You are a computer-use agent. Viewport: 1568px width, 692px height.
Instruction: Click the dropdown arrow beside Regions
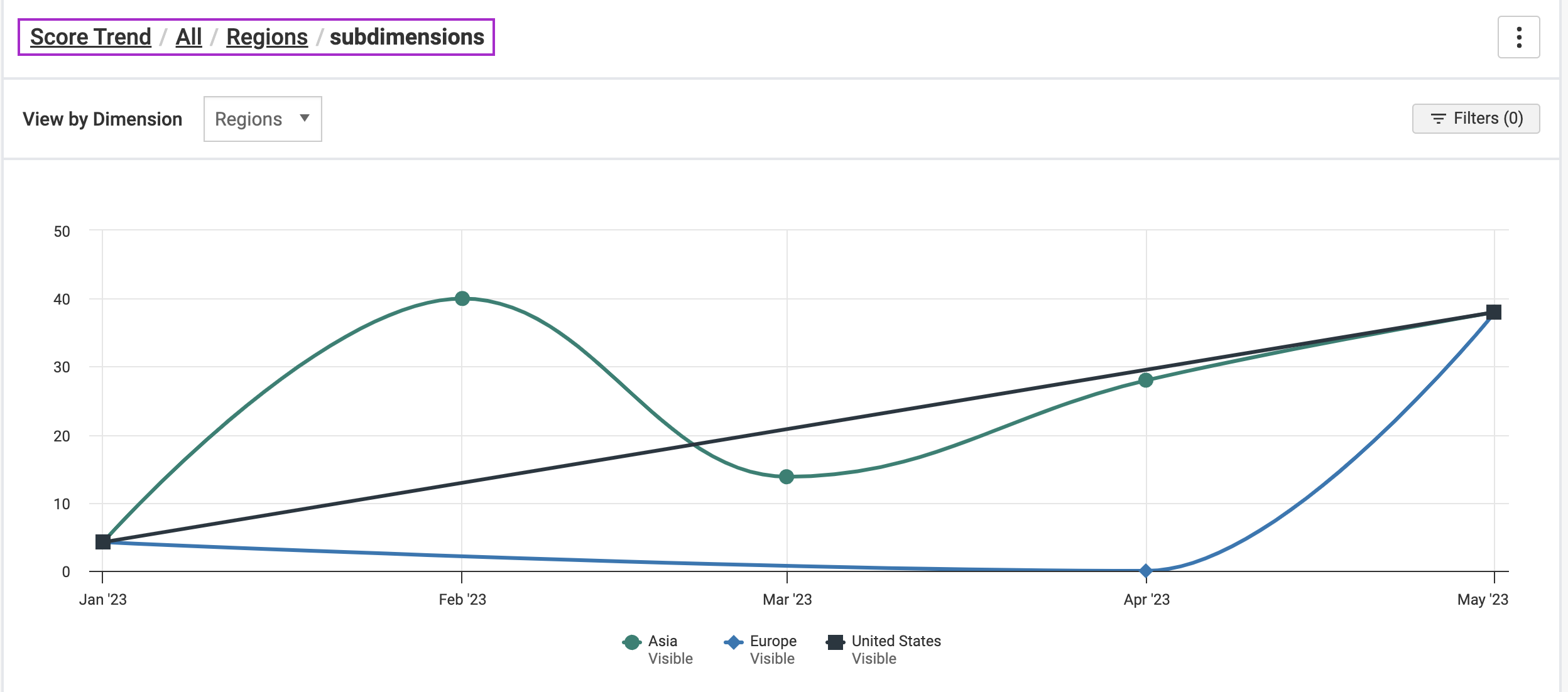click(305, 118)
